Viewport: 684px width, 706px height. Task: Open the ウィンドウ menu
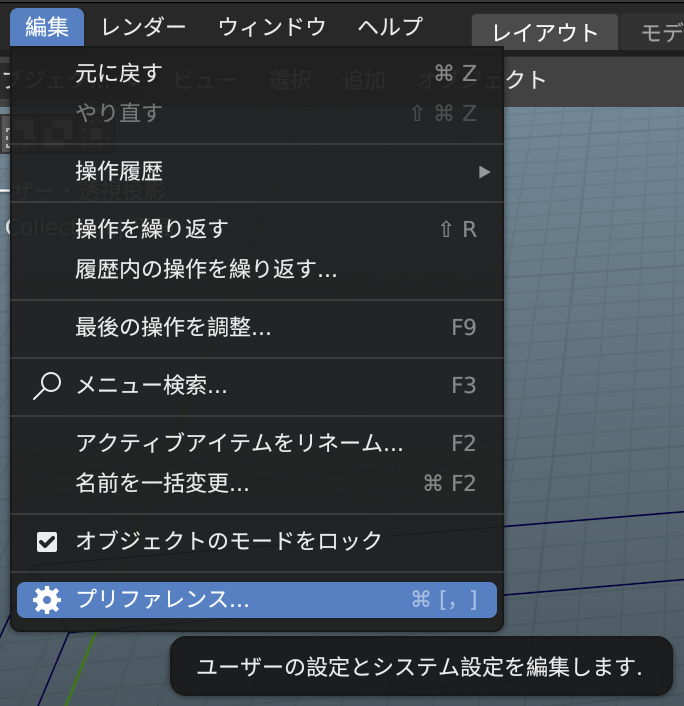[272, 27]
